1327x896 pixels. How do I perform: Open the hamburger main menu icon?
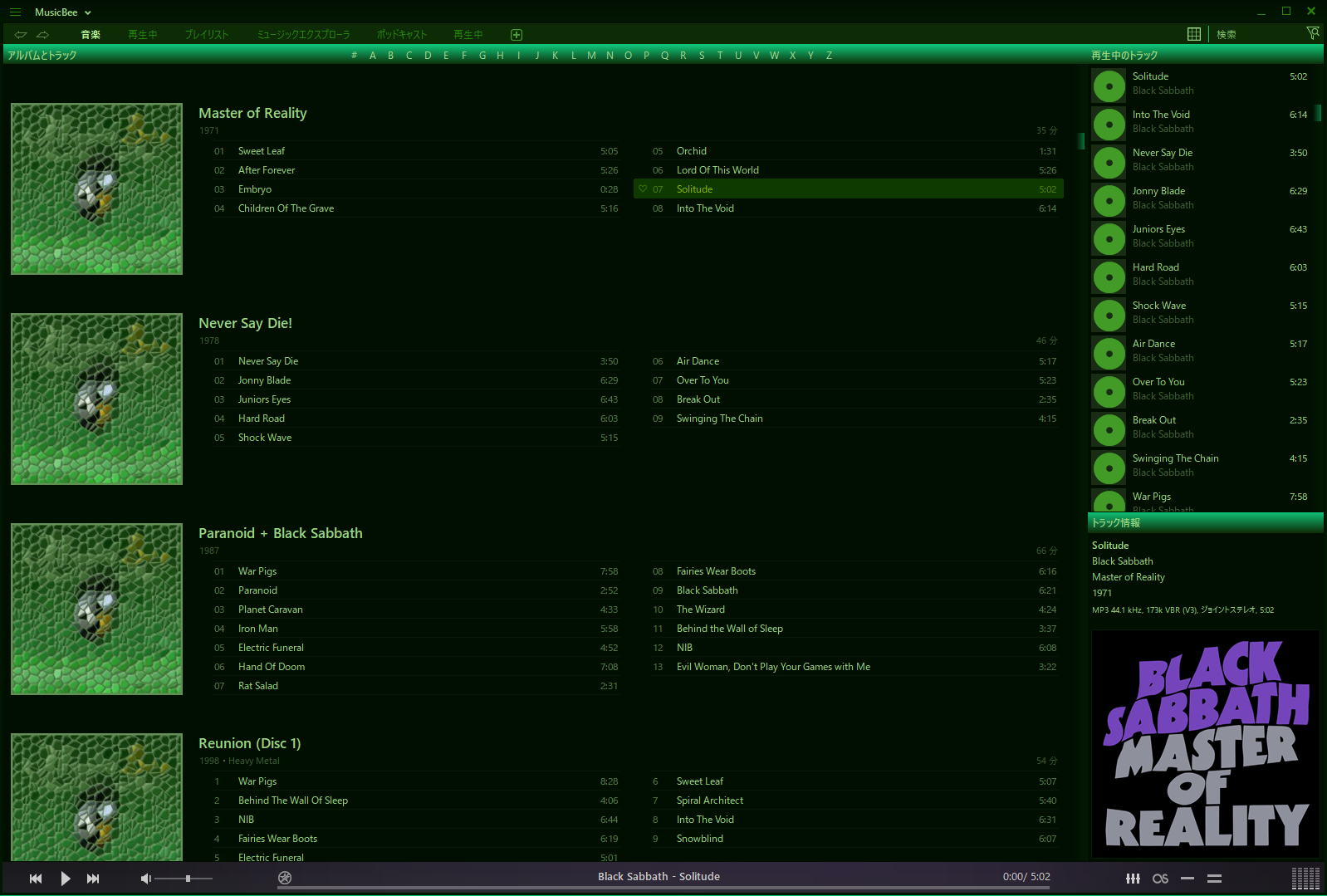(x=15, y=12)
